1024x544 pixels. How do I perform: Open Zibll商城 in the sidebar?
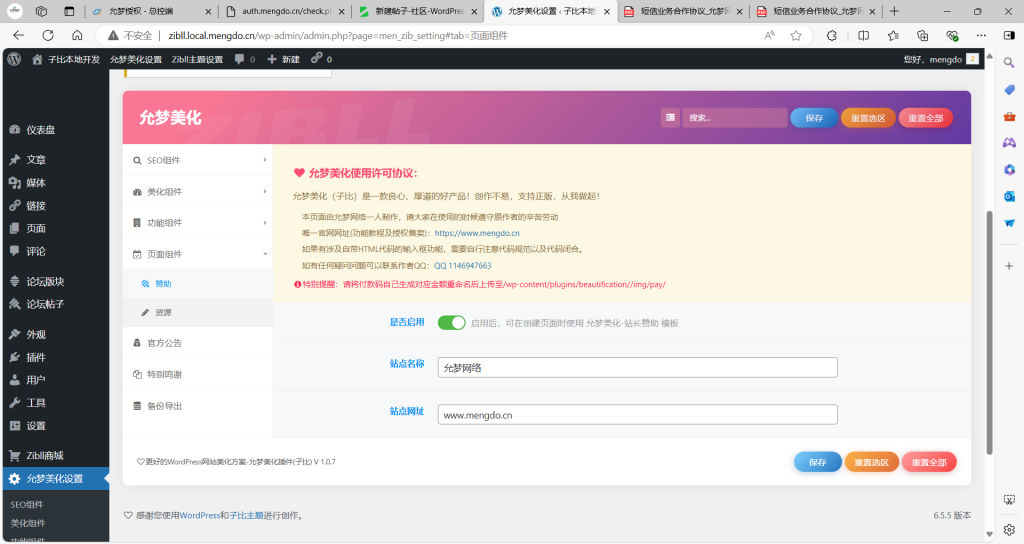click(x=44, y=455)
